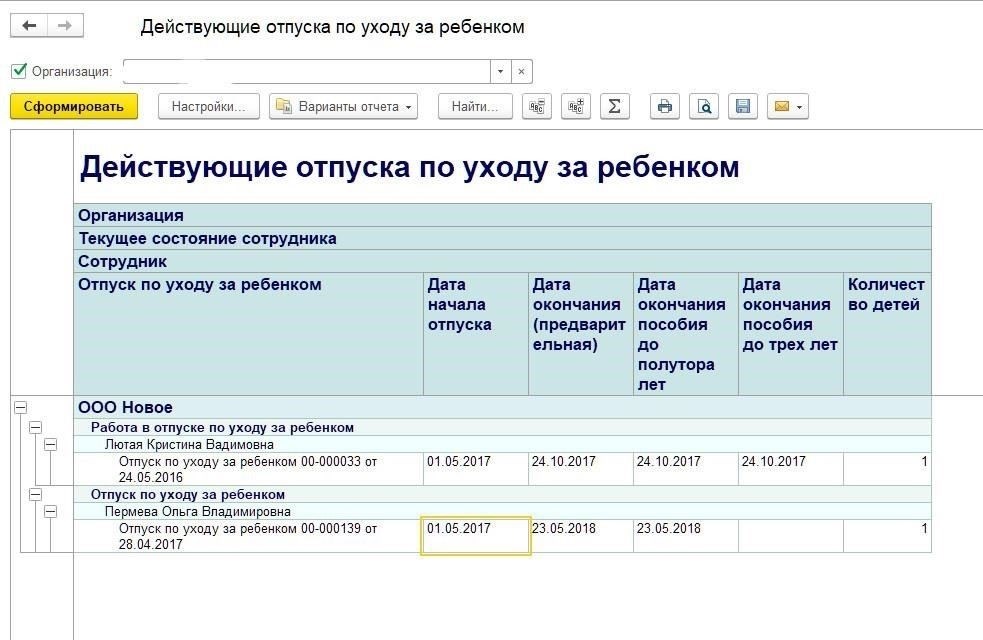The image size is (983, 640).
Task: Click the collapse all groups icon
Action: click(537, 107)
